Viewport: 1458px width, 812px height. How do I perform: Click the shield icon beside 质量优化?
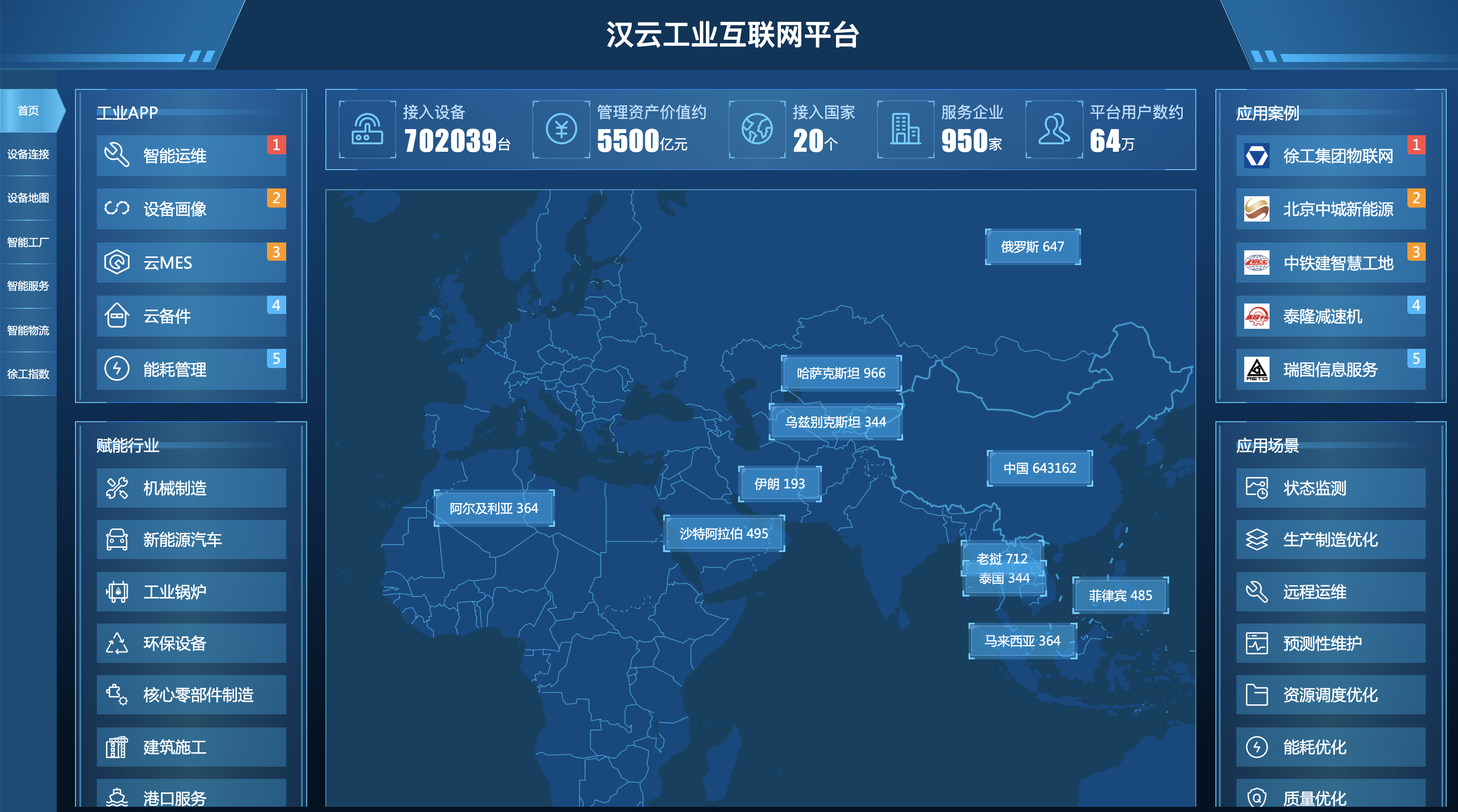[1256, 797]
